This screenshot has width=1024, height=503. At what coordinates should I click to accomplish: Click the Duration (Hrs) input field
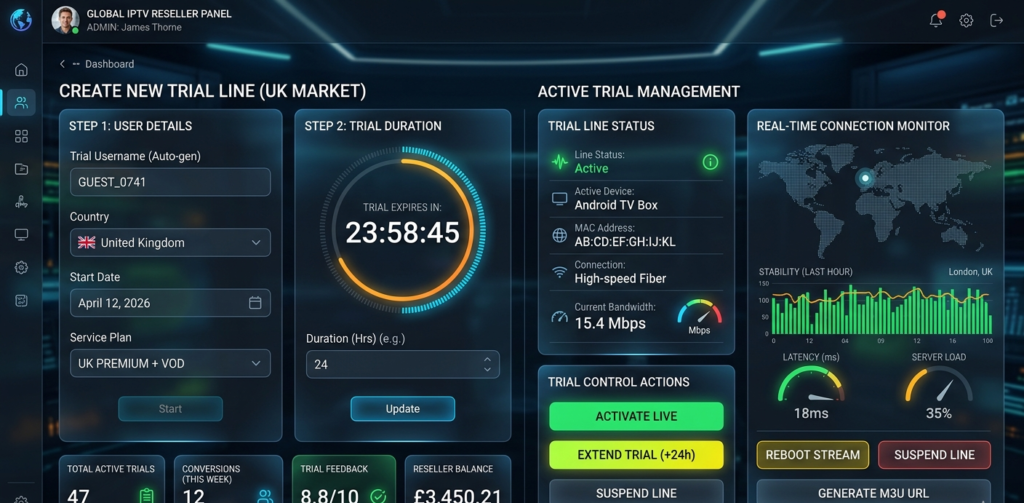(402, 365)
